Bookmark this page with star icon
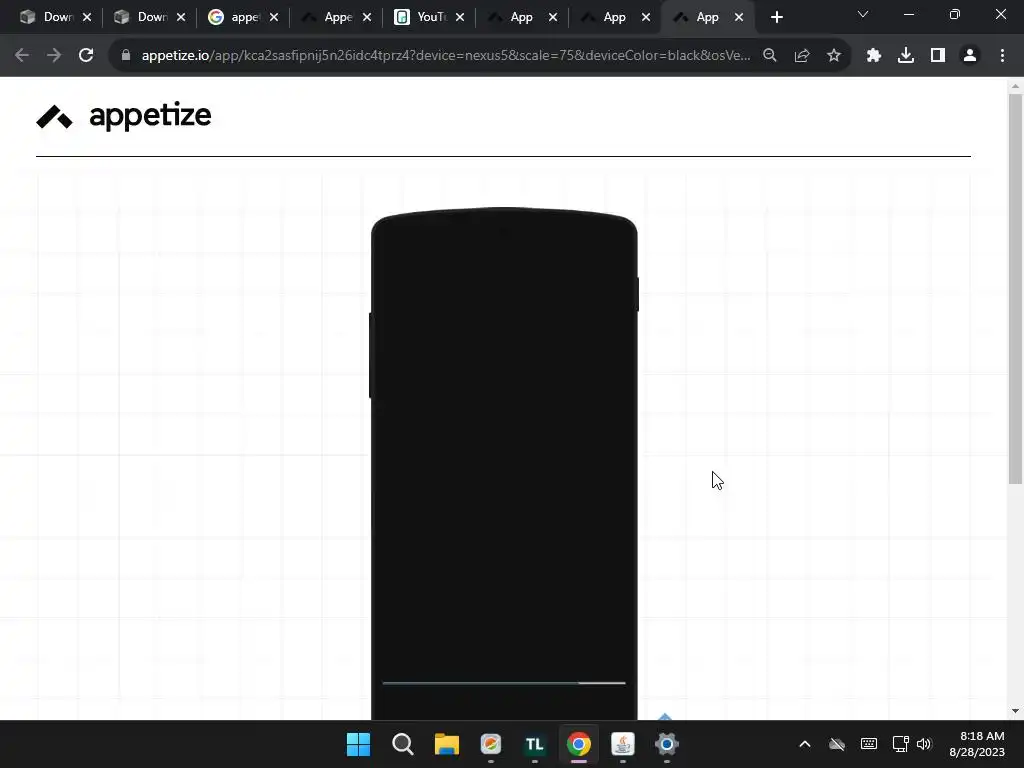The image size is (1024, 768). [x=834, y=56]
